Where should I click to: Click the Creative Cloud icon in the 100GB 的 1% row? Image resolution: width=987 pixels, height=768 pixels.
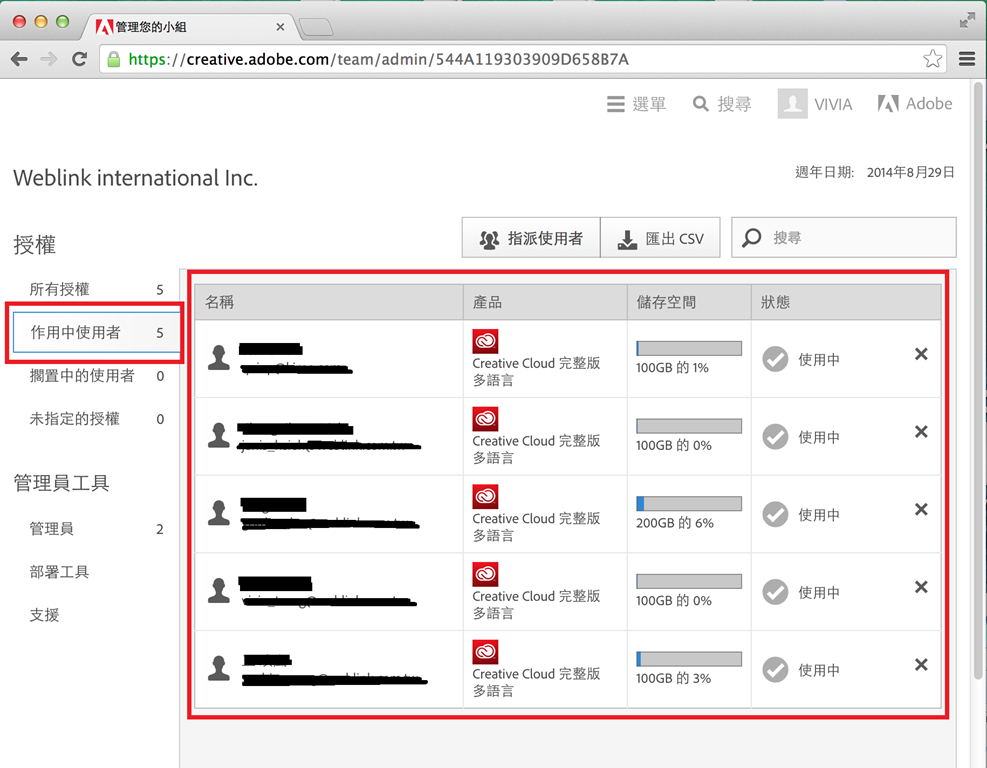point(485,341)
